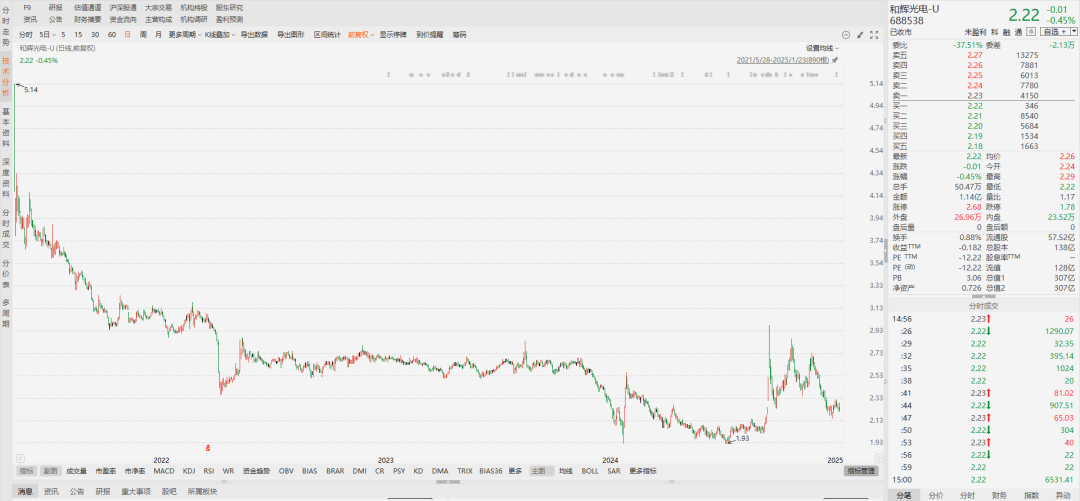Pin the date range with pushpin icon
The image size is (1080, 501).
tap(836, 60)
